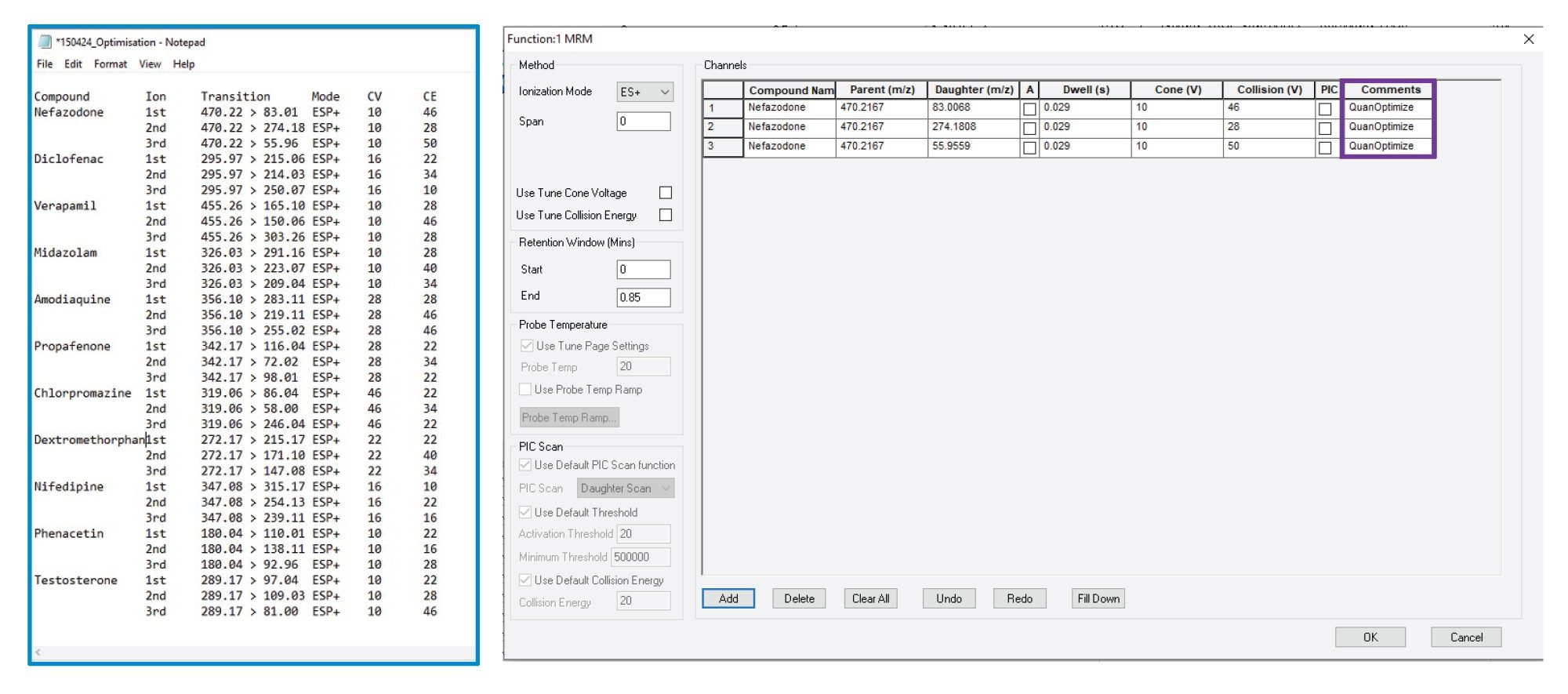
Task: Click the Probe Temp 20 field
Action: (x=644, y=367)
